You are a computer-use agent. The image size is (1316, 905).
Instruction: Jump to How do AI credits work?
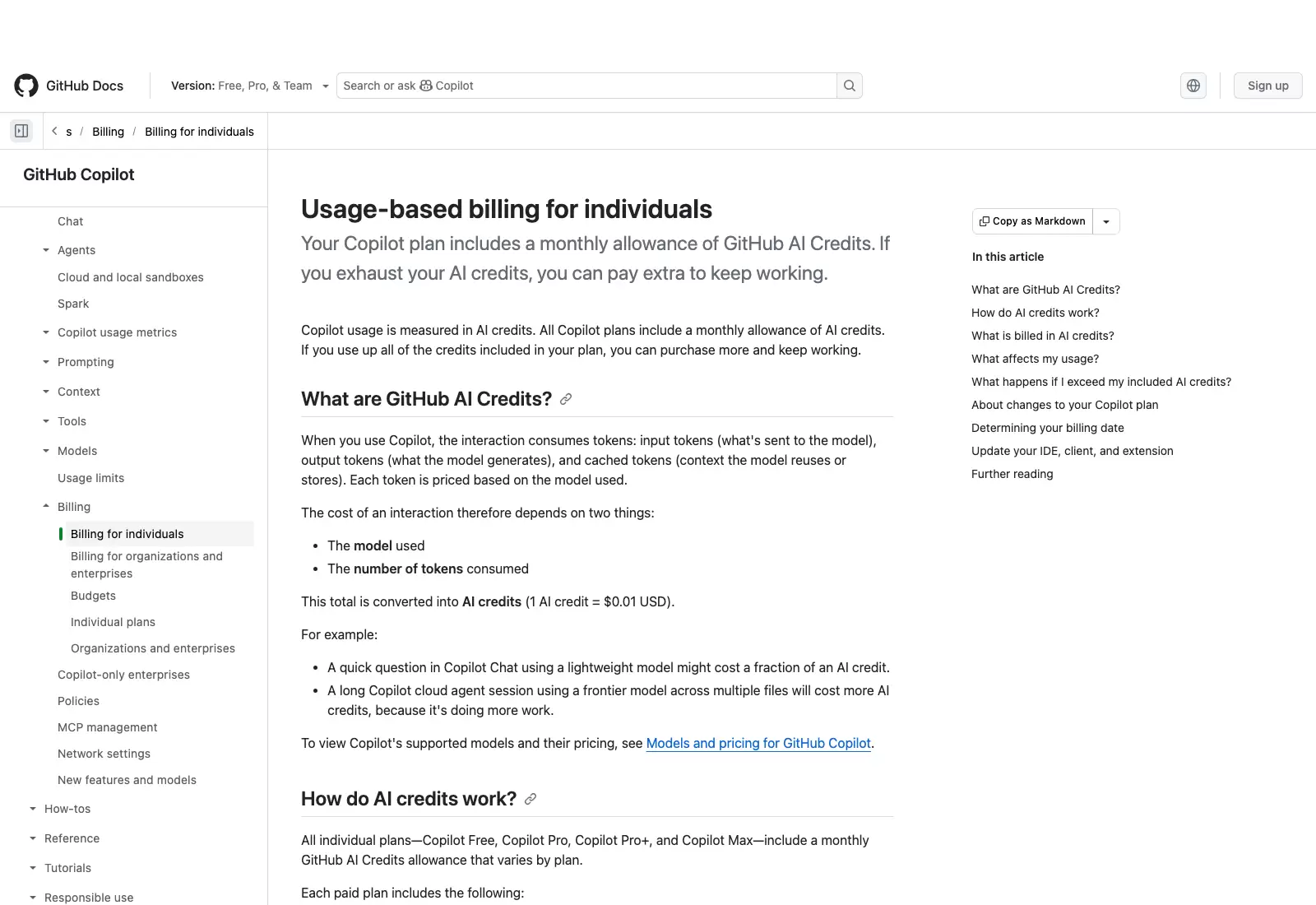(1035, 313)
